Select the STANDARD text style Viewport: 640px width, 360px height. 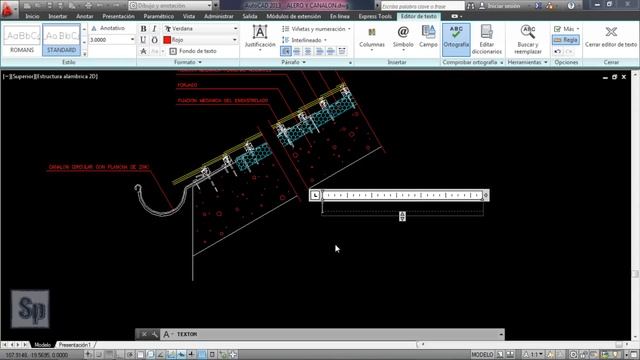(x=61, y=40)
